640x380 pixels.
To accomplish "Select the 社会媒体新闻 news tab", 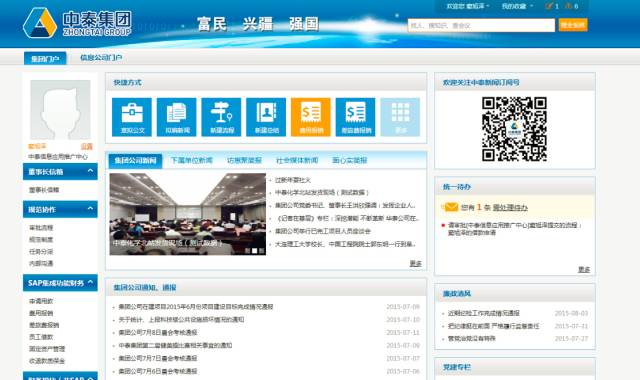I will [x=297, y=160].
